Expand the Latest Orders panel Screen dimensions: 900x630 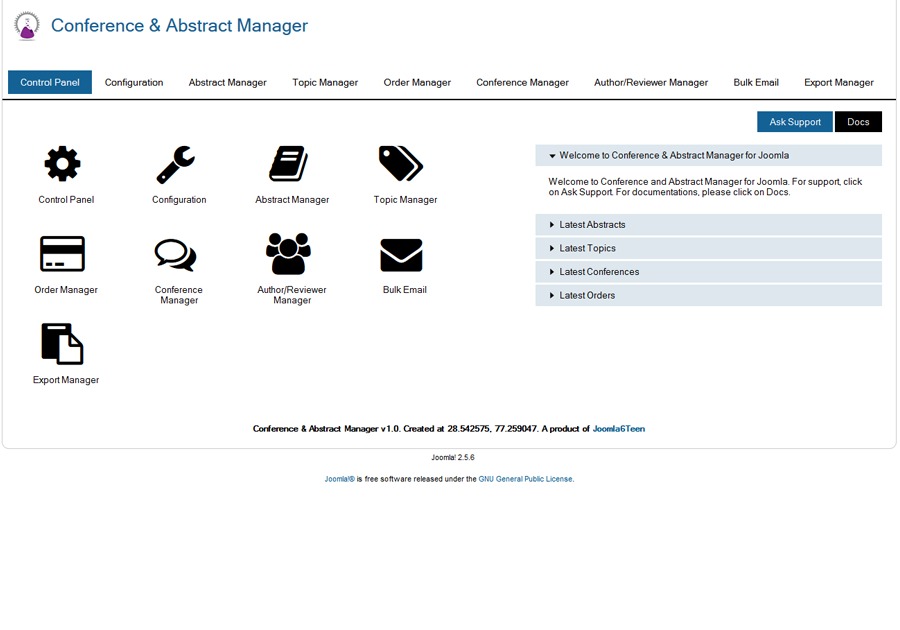[x=708, y=295]
